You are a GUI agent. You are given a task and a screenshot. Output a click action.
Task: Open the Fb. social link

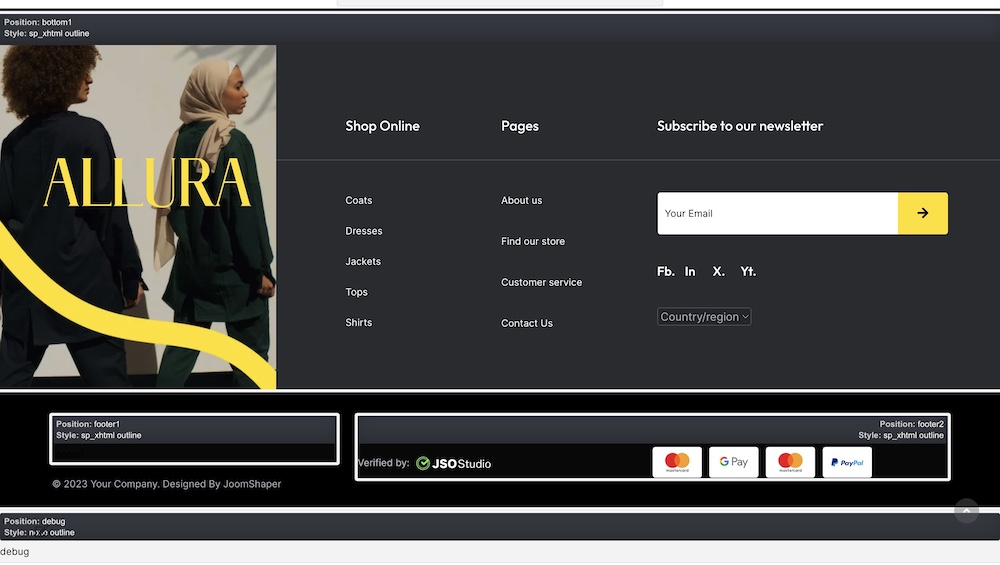click(x=665, y=271)
